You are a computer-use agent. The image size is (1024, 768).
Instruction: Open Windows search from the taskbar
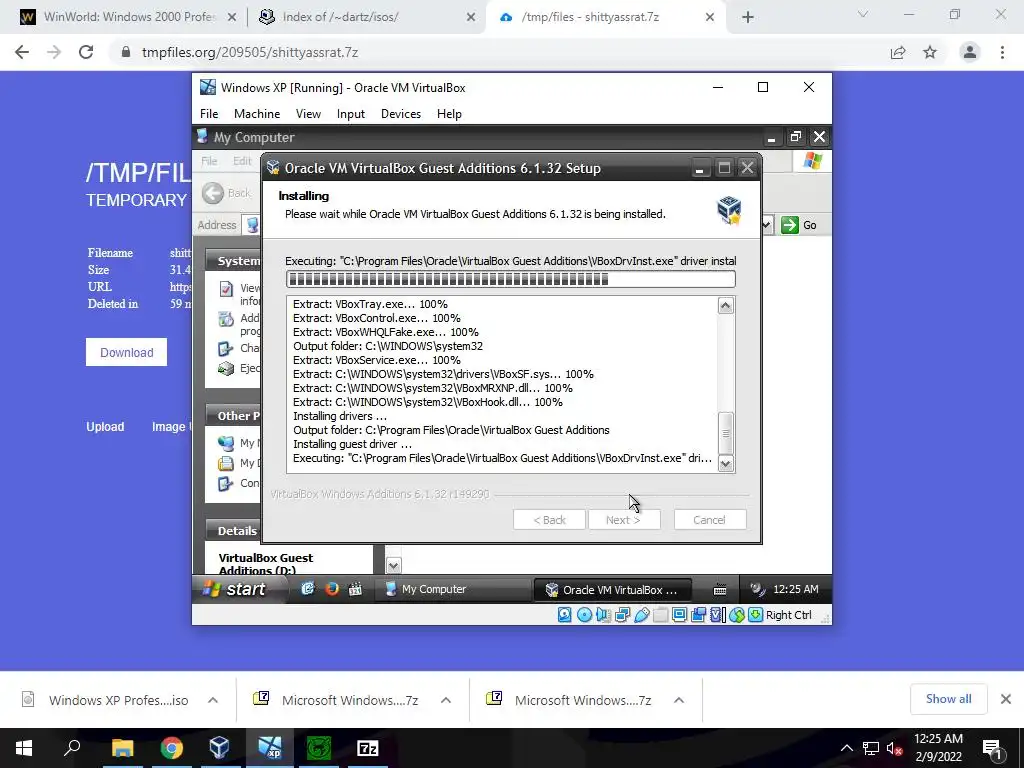72,748
